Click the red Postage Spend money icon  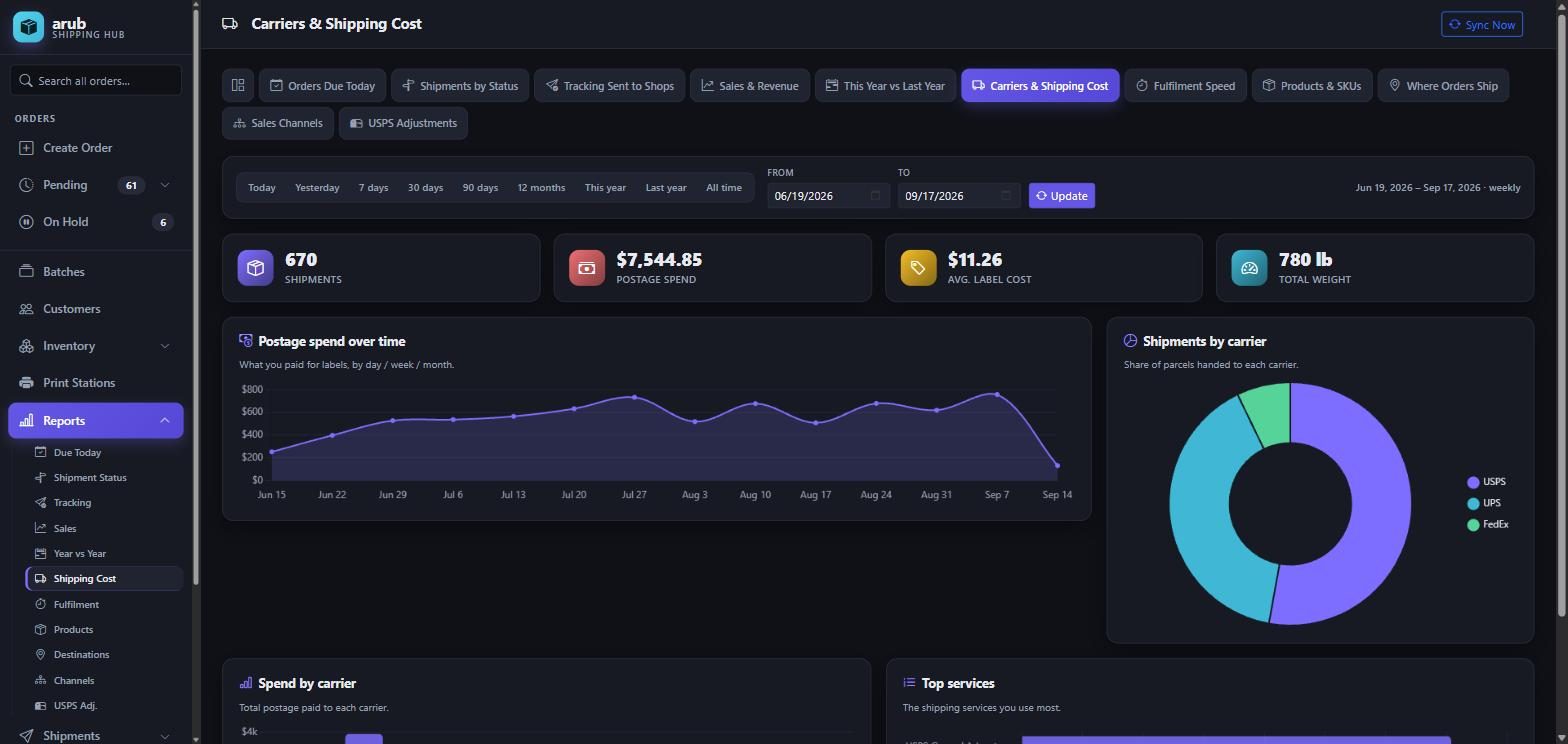tap(587, 268)
